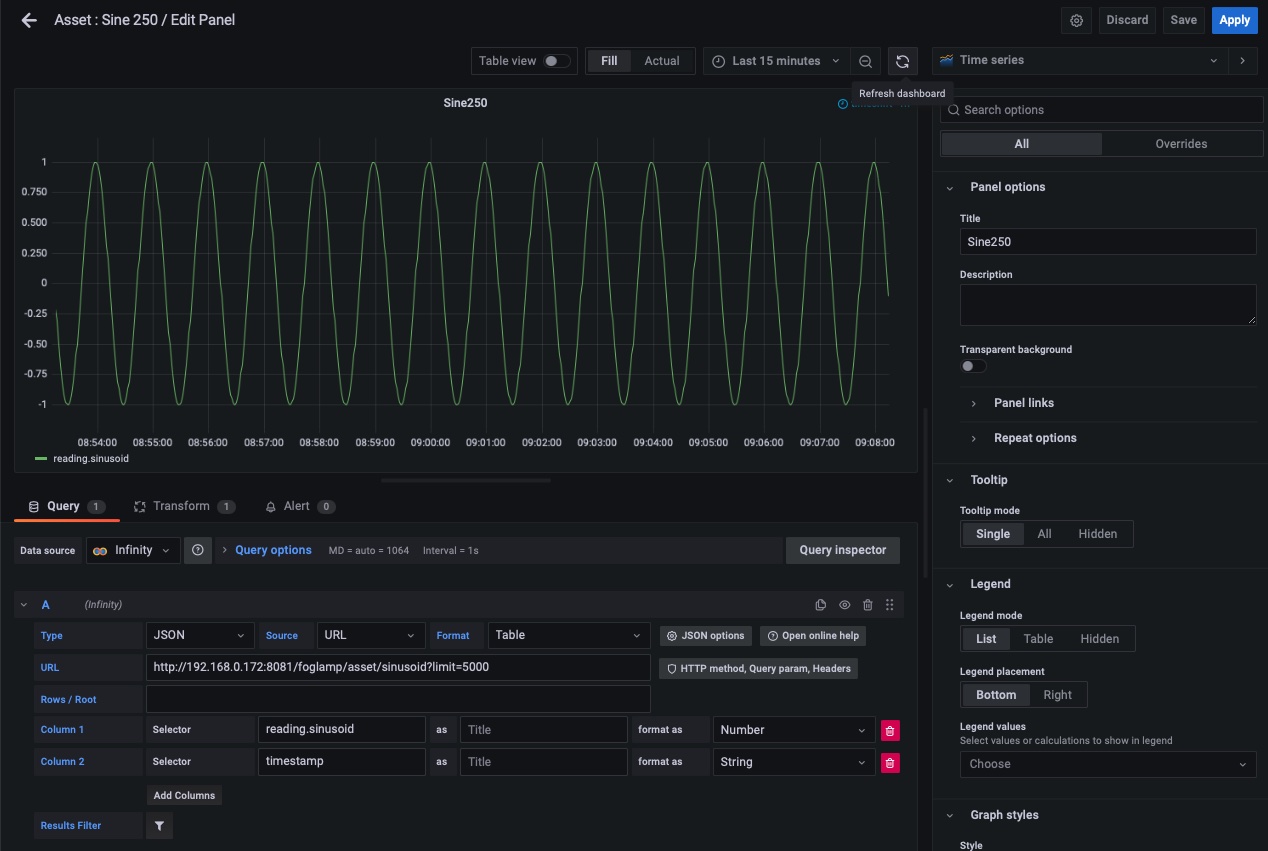The width and height of the screenshot is (1268, 851).
Task: Switch to the Overrides tab
Action: [x=1181, y=144]
